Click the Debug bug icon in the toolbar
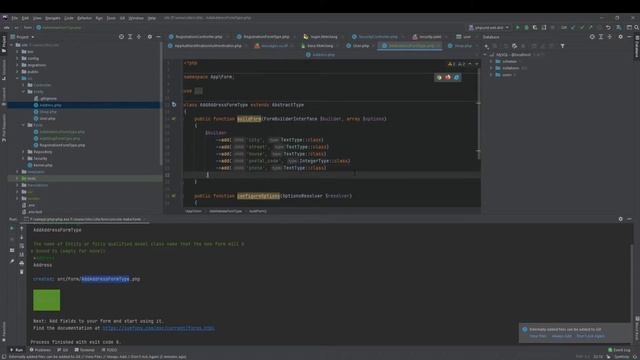Viewport: 640px width, 360px height. pyautogui.click(x=527, y=27)
